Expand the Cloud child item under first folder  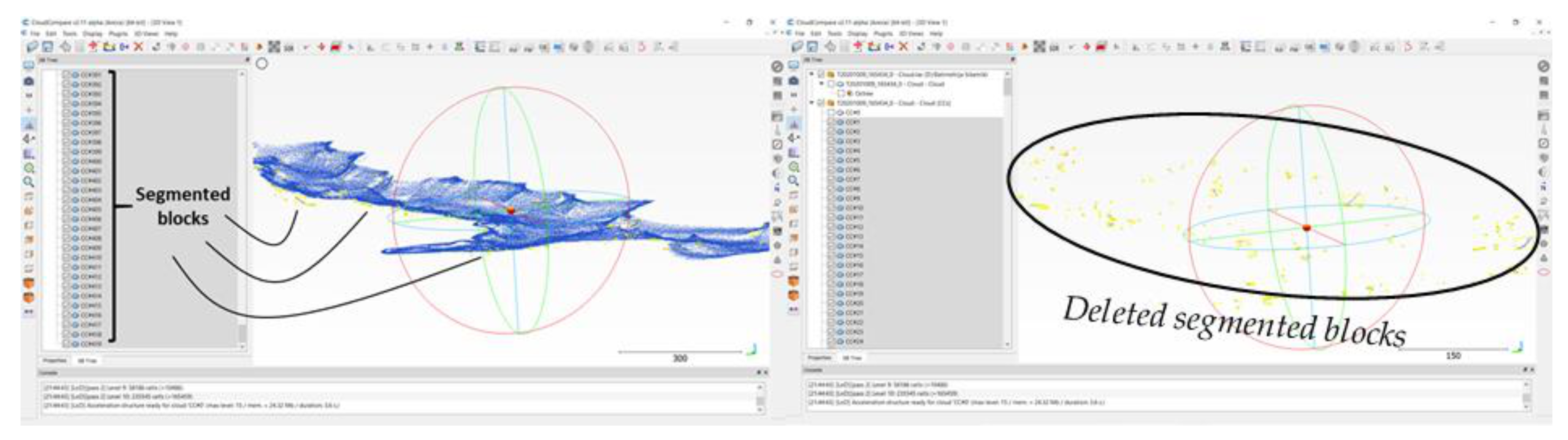[x=821, y=84]
